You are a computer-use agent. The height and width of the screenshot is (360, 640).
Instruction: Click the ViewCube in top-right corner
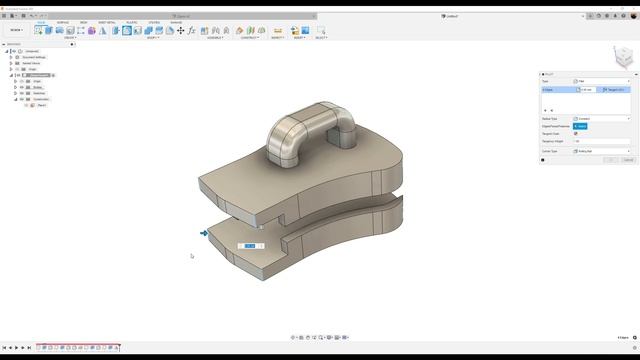(x=623, y=57)
